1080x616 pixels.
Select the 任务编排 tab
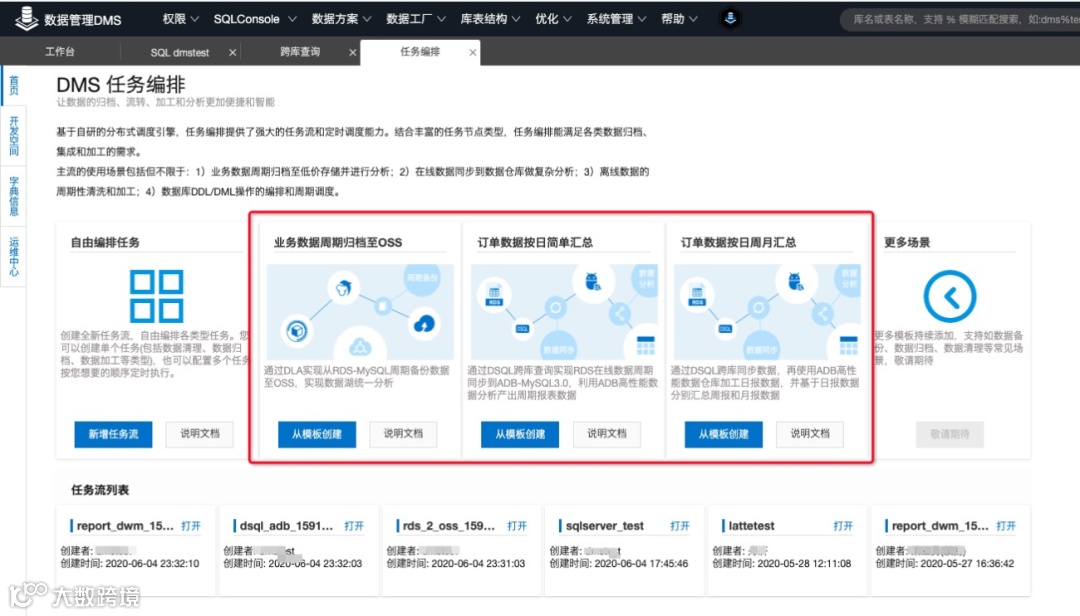click(x=419, y=52)
